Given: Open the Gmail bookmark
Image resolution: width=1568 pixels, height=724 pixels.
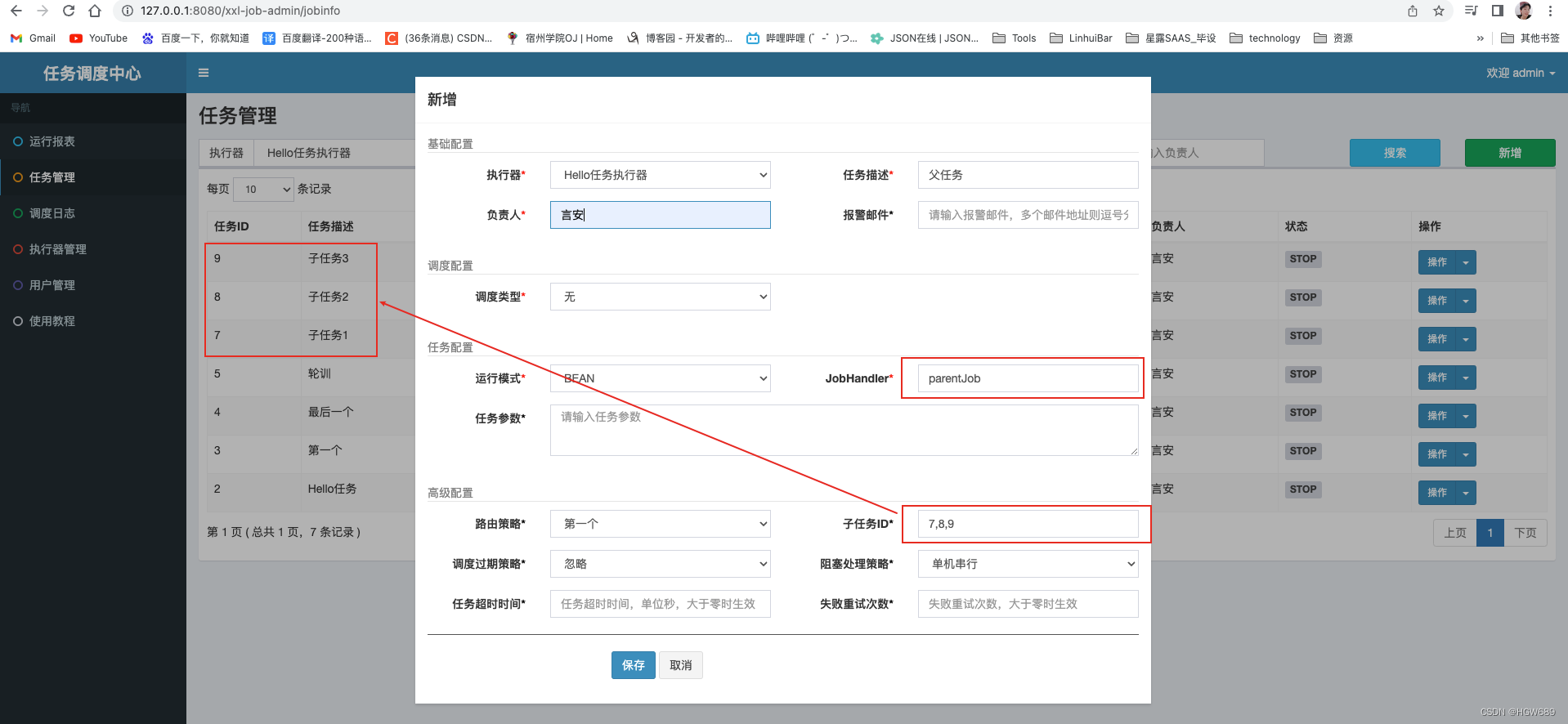Looking at the screenshot, I should (34, 38).
